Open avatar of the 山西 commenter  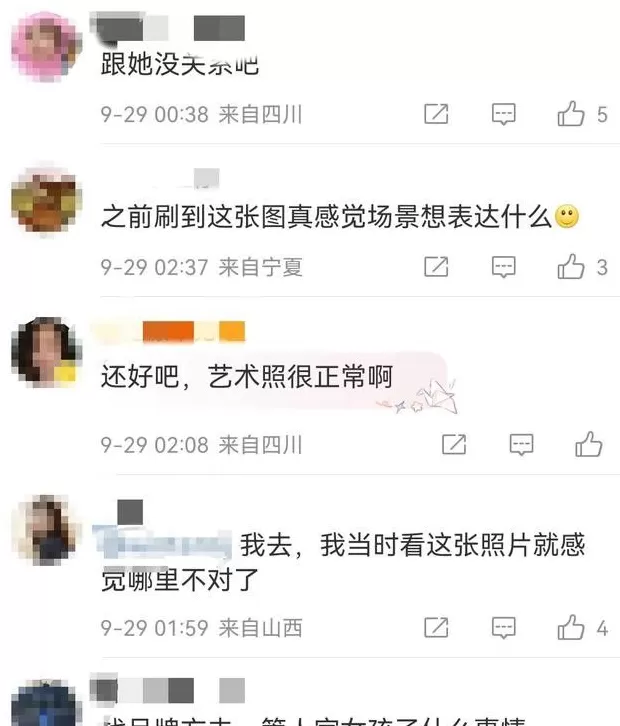click(x=46, y=530)
